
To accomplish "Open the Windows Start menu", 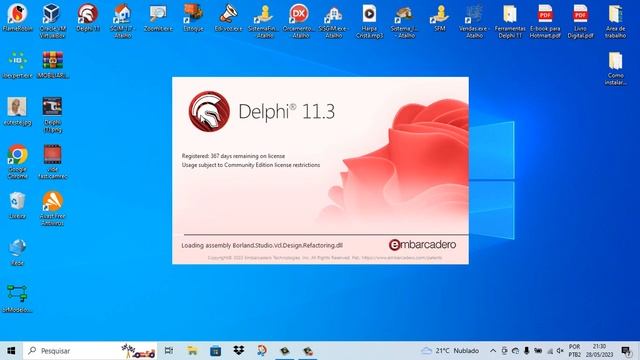I will click(x=11, y=351).
